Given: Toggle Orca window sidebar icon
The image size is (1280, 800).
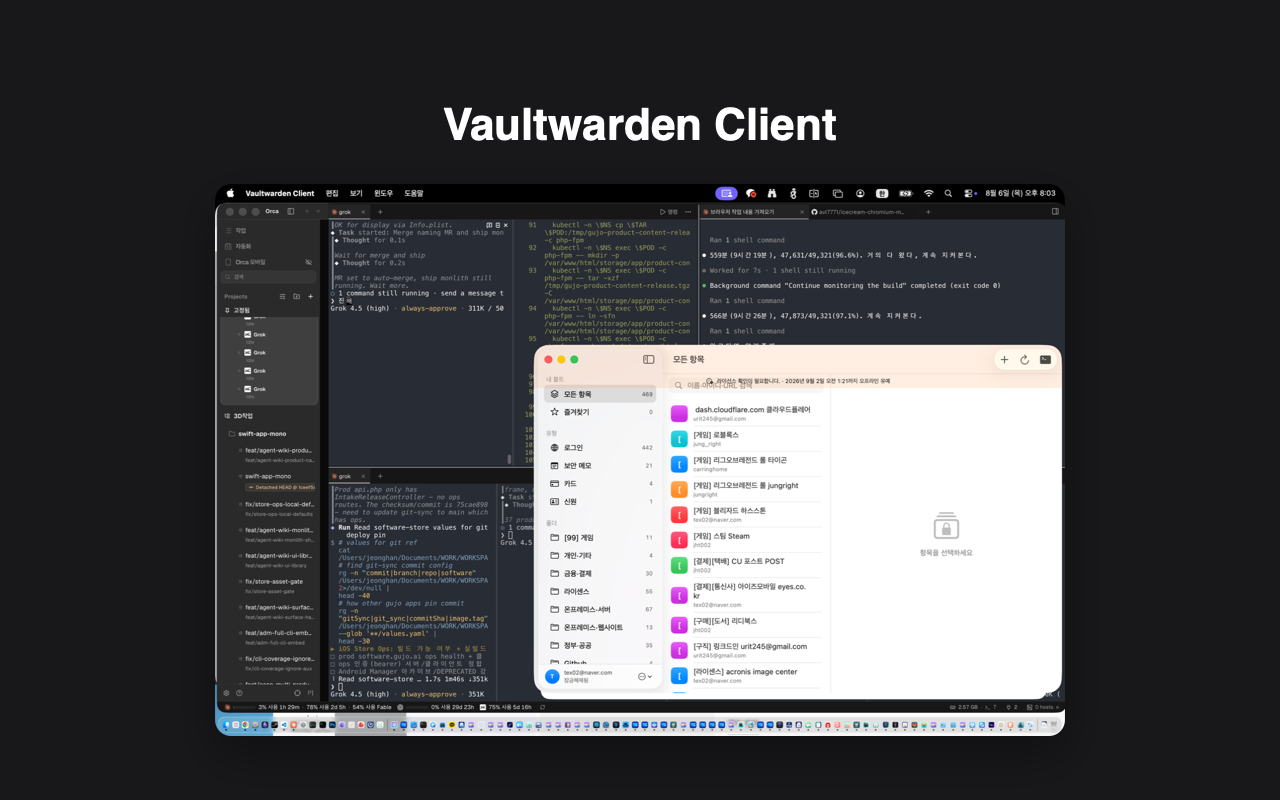Looking at the screenshot, I should (x=291, y=212).
